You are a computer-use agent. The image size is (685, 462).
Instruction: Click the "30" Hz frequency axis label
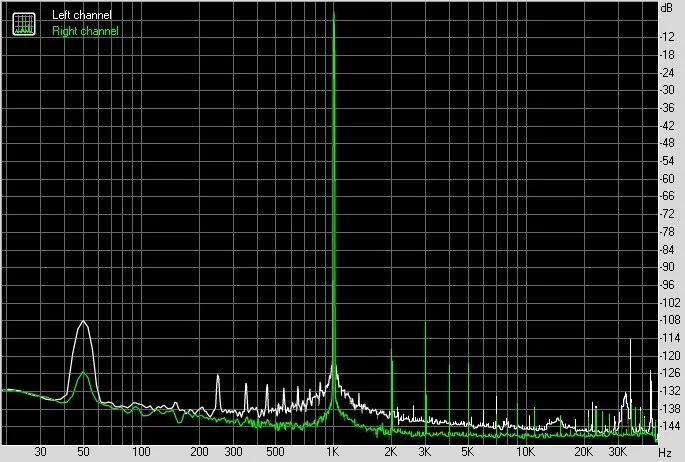(x=40, y=452)
